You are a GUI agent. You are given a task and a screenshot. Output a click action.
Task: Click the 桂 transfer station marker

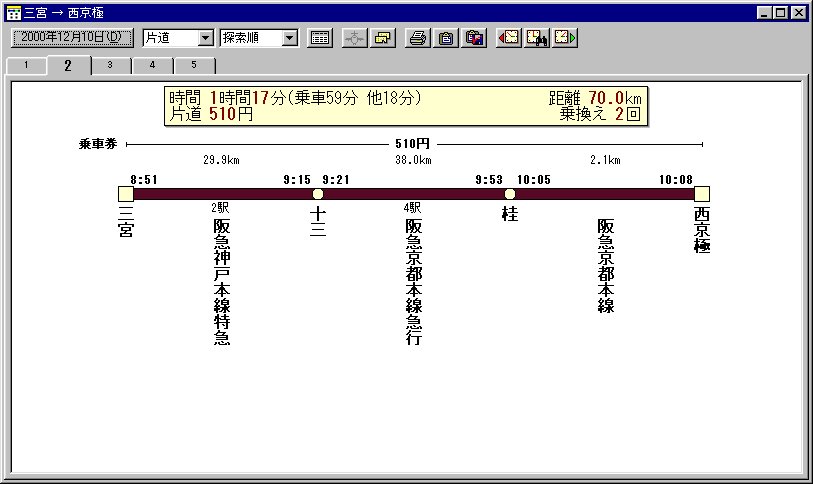pyautogui.click(x=510, y=194)
